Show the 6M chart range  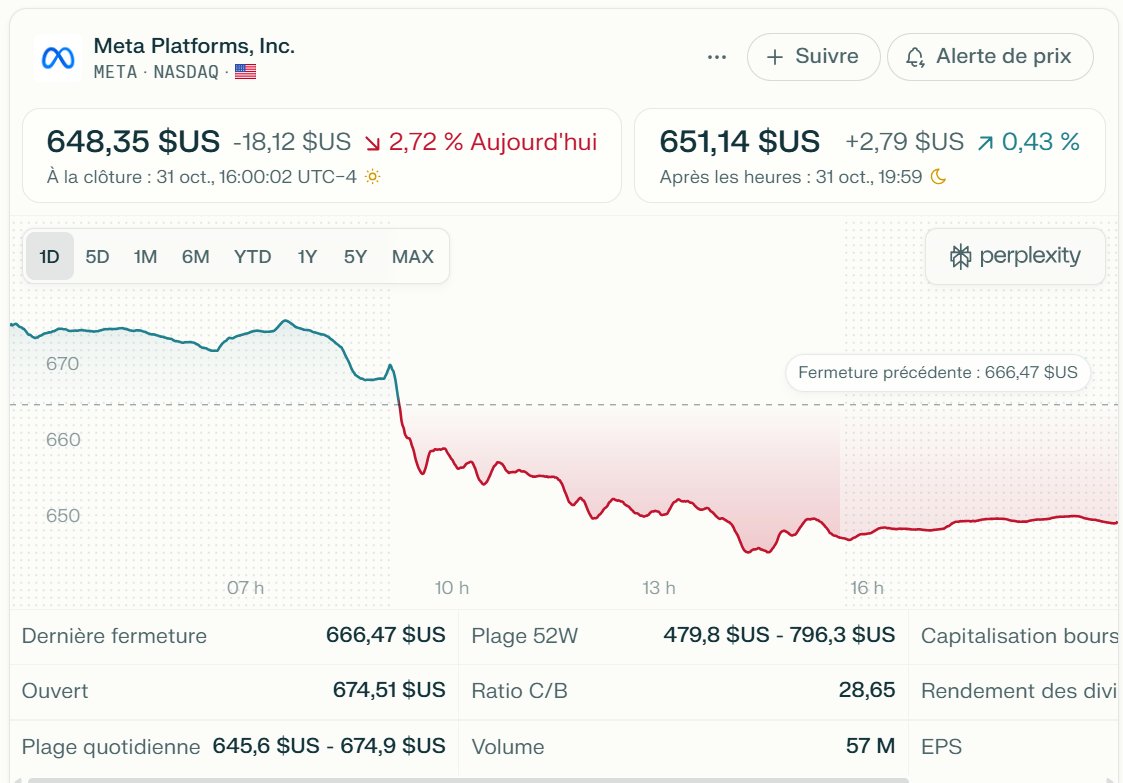tap(195, 257)
